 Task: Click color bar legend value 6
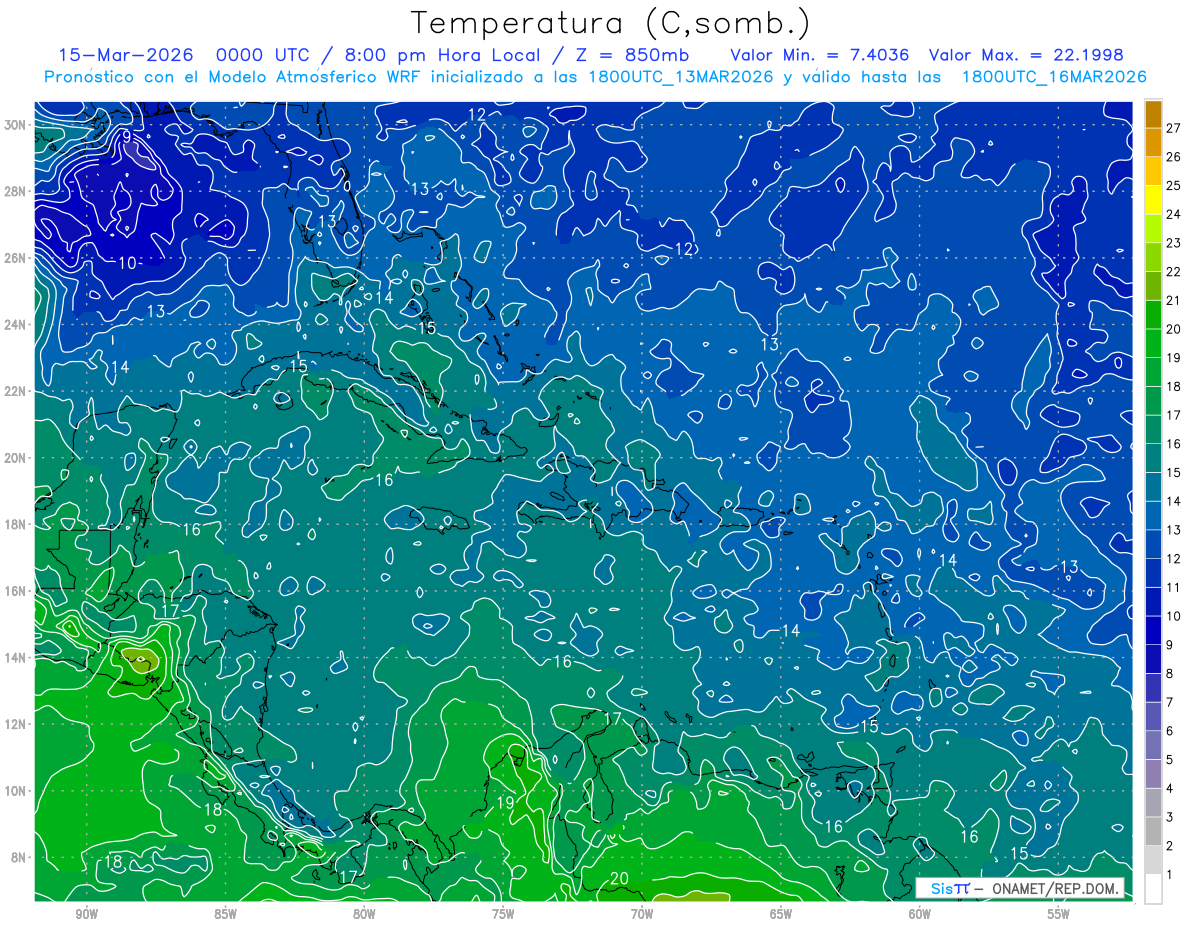1170,731
